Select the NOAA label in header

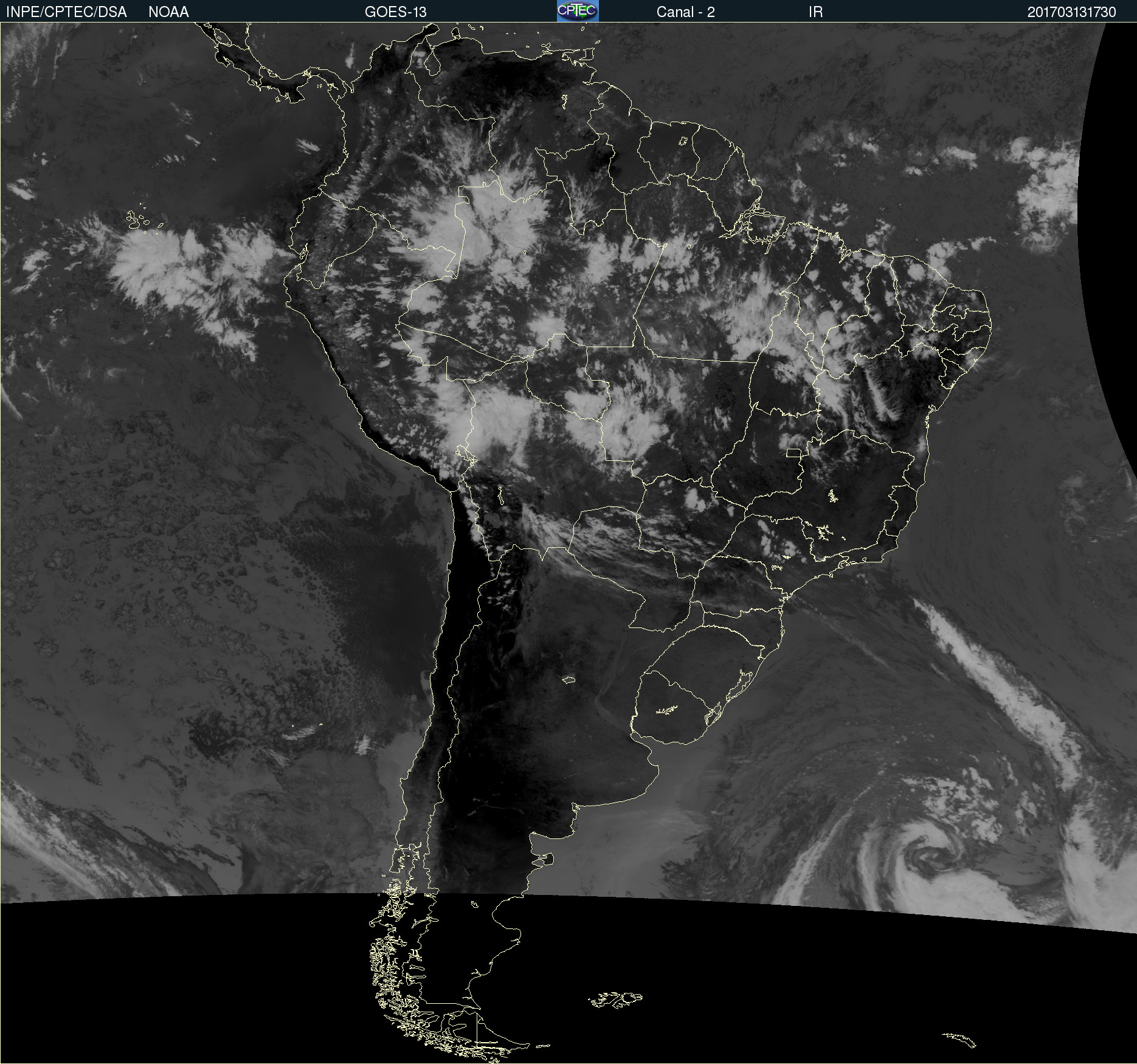click(168, 12)
